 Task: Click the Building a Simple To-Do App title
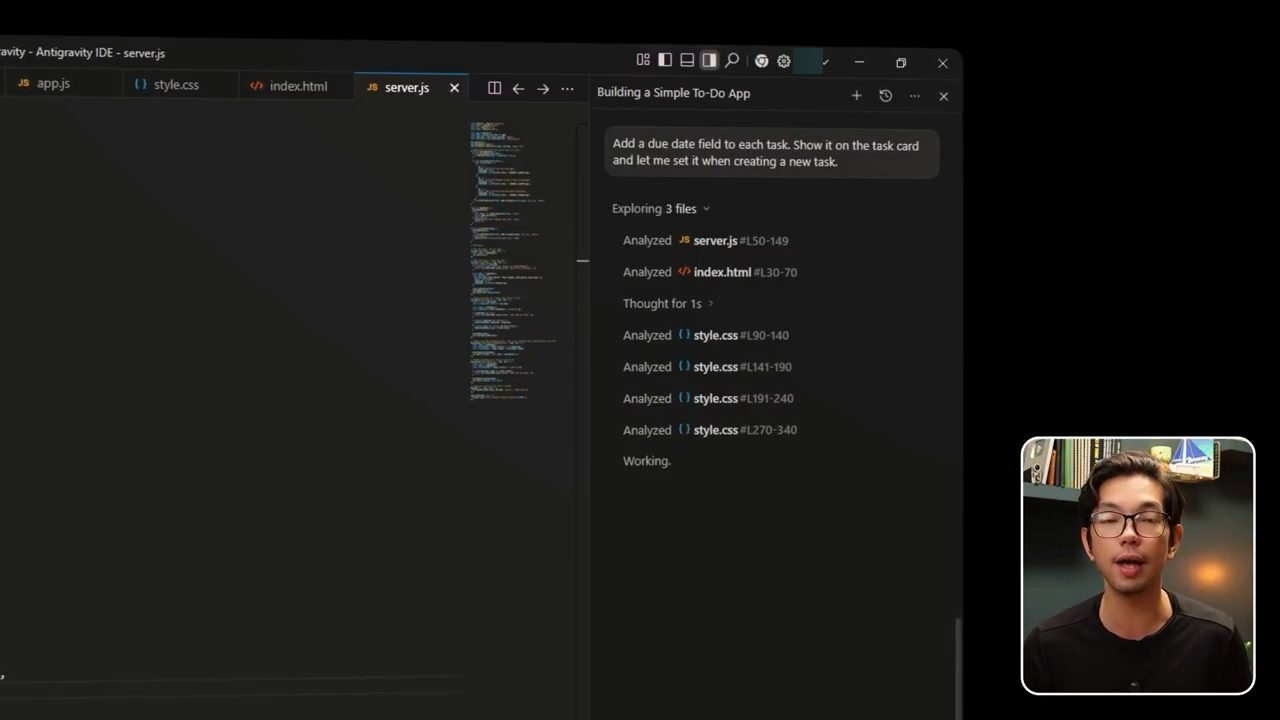pos(673,93)
